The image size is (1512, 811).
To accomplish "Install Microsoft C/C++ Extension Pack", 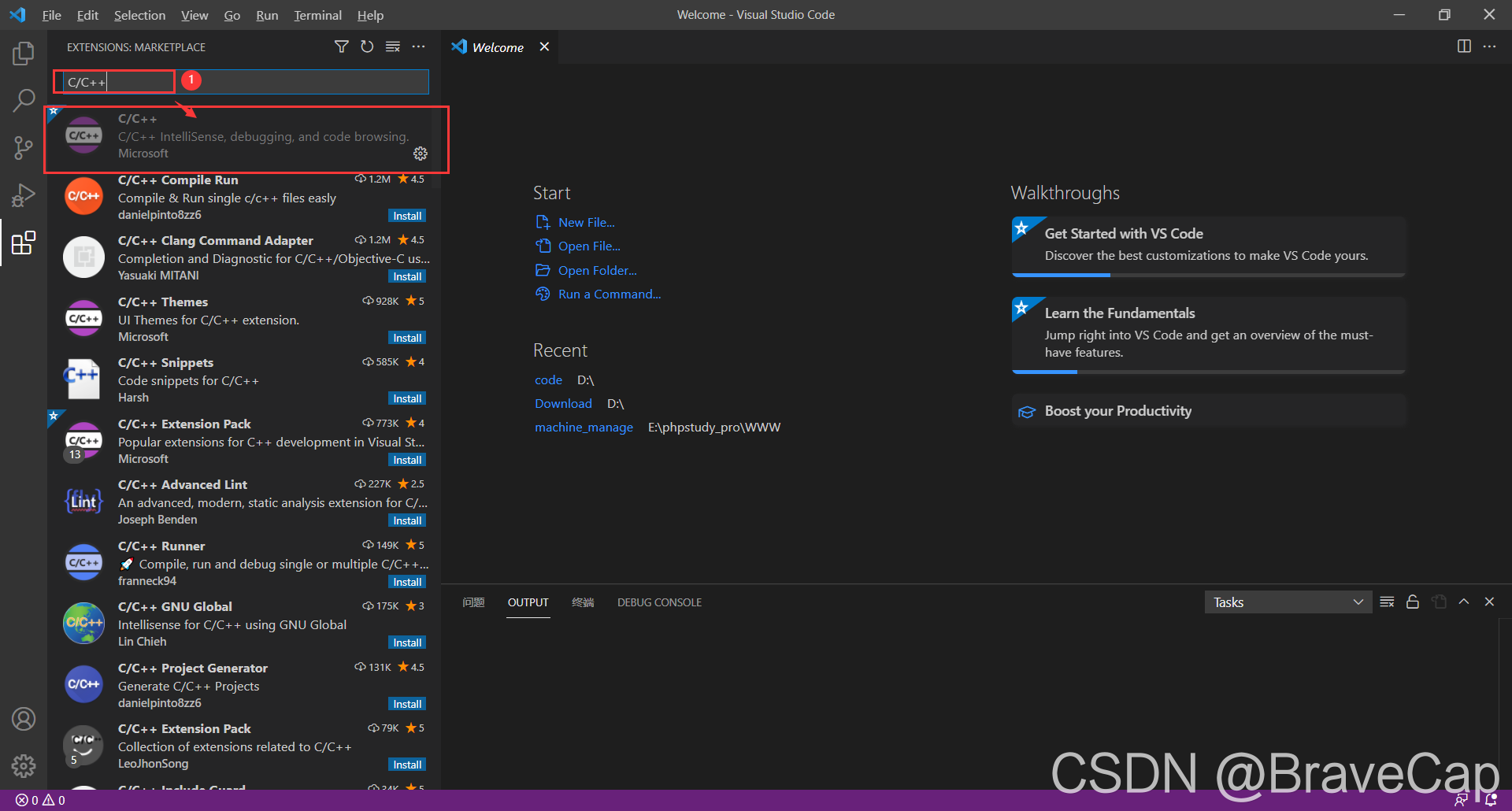I will tap(407, 460).
